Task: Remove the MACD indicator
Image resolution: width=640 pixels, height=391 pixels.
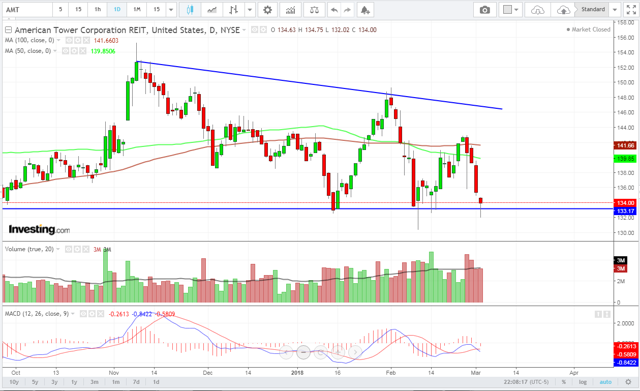Action: point(100,314)
